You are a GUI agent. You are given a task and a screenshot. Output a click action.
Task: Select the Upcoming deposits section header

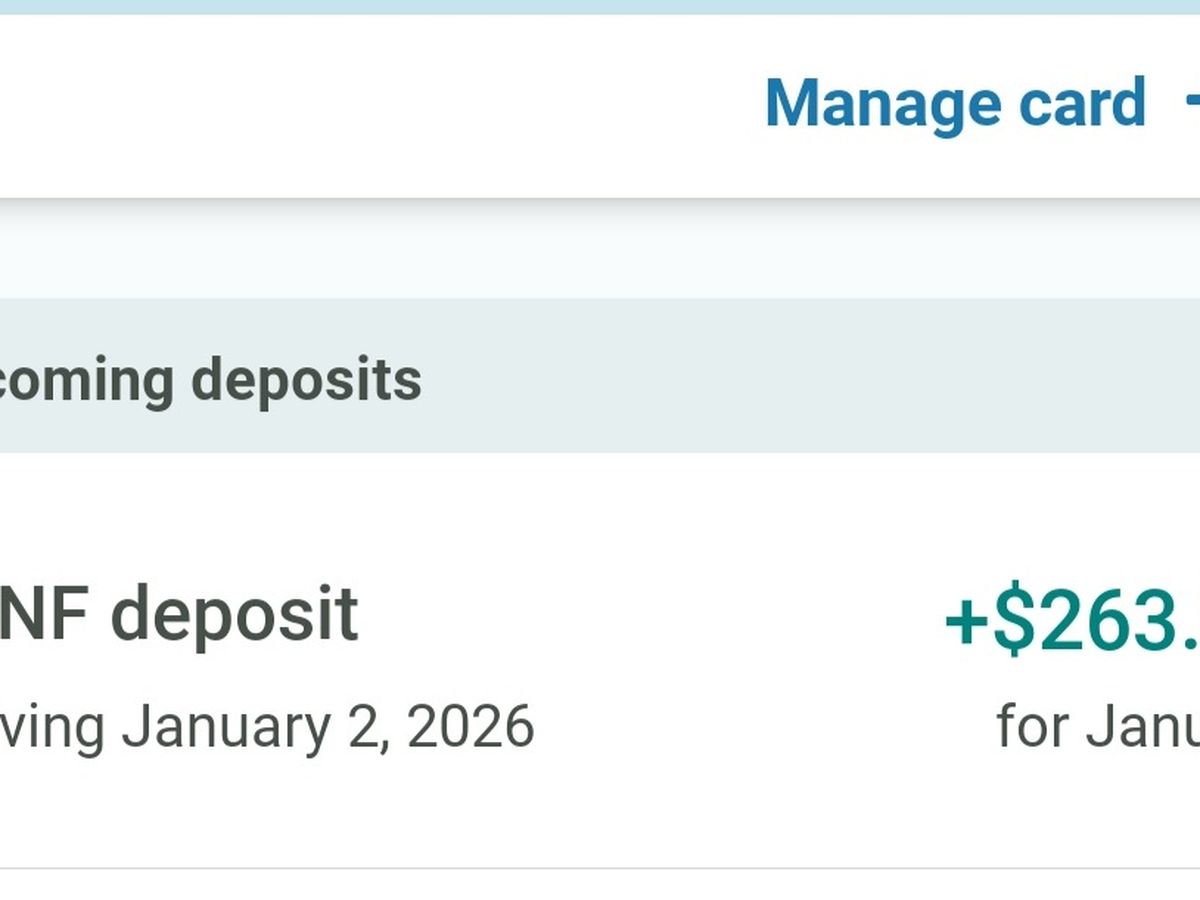tap(210, 380)
